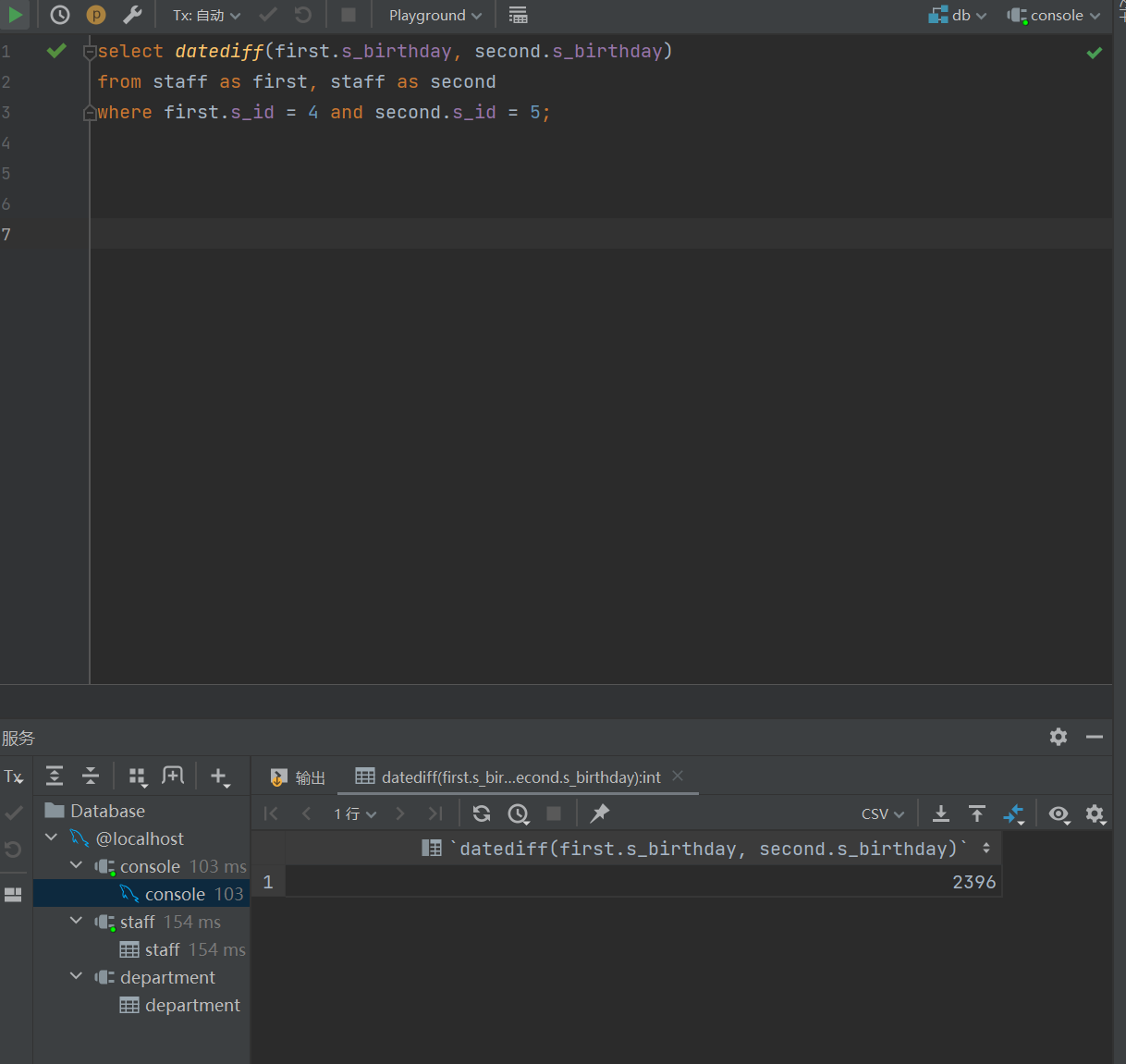This screenshot has width=1126, height=1064.
Task: Click the in-editor results table icon
Action: pyautogui.click(x=519, y=15)
